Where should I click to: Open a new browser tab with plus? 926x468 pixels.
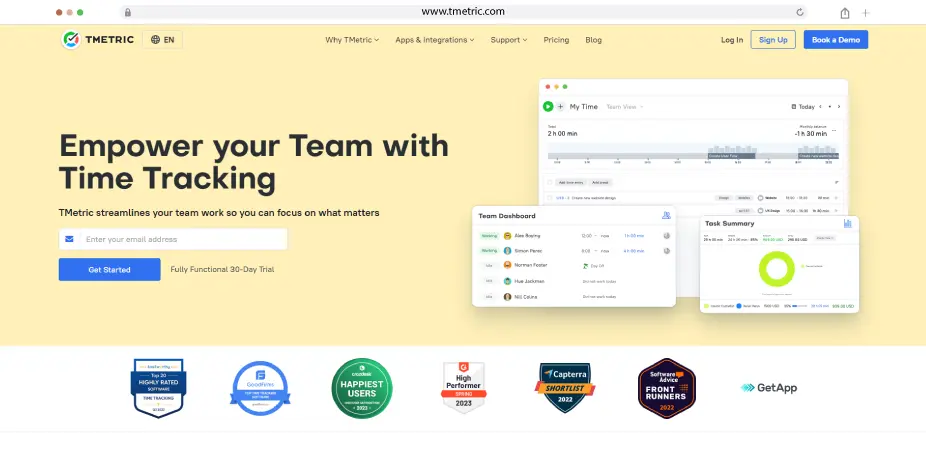point(866,12)
